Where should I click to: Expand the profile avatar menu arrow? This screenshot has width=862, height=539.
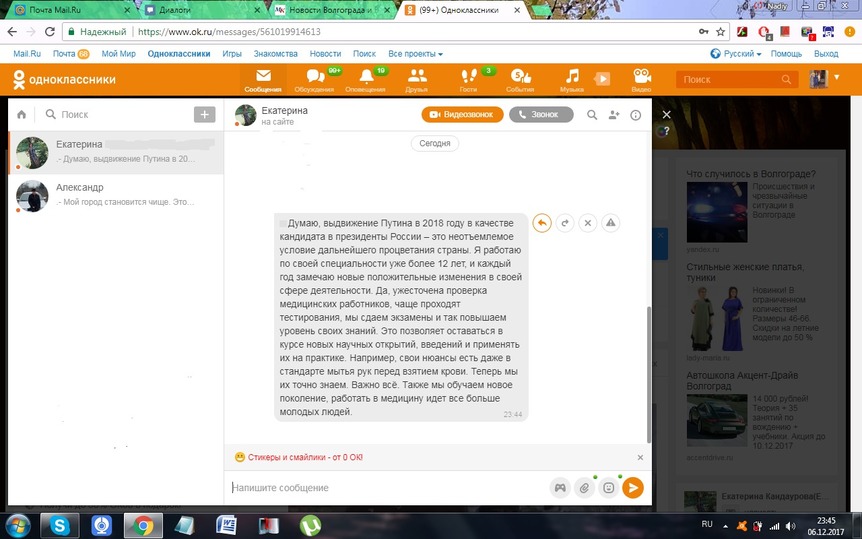833,79
